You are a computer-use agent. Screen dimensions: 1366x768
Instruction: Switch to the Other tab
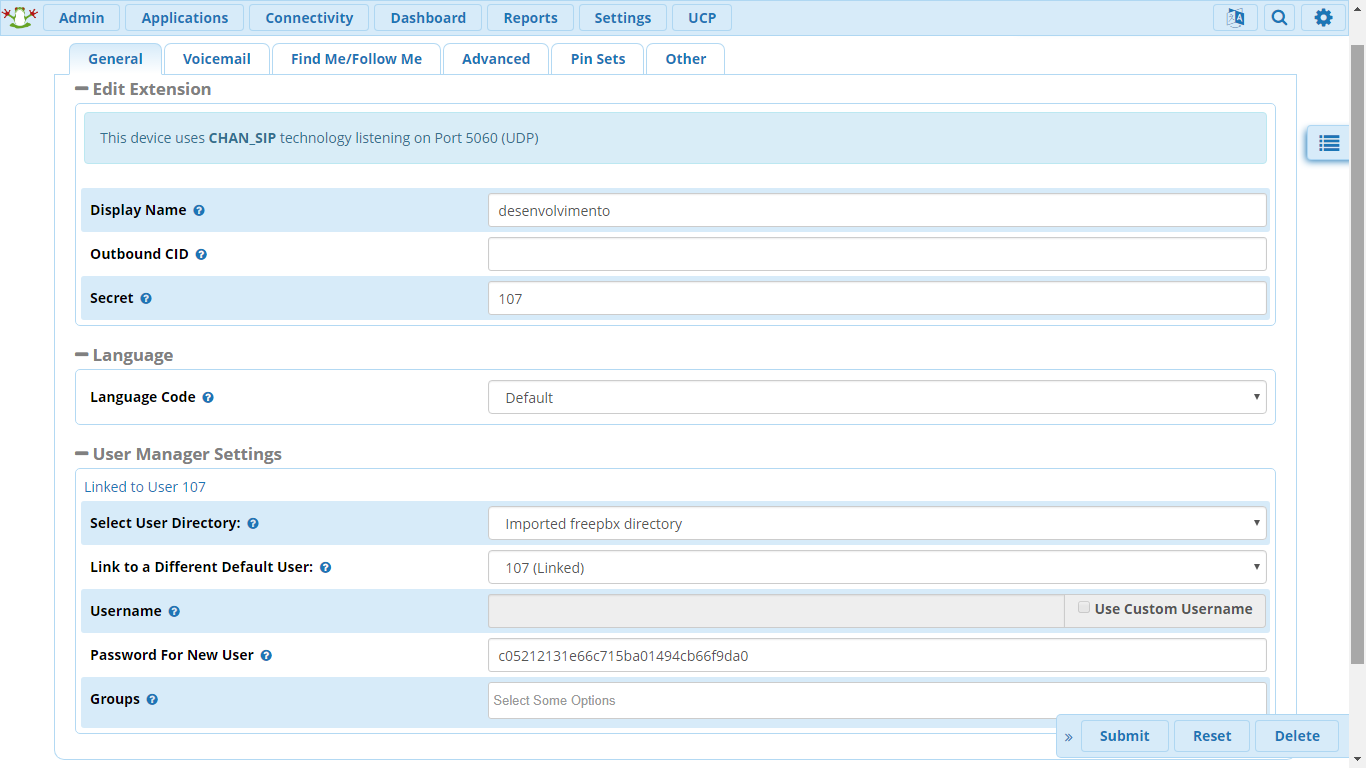(685, 58)
